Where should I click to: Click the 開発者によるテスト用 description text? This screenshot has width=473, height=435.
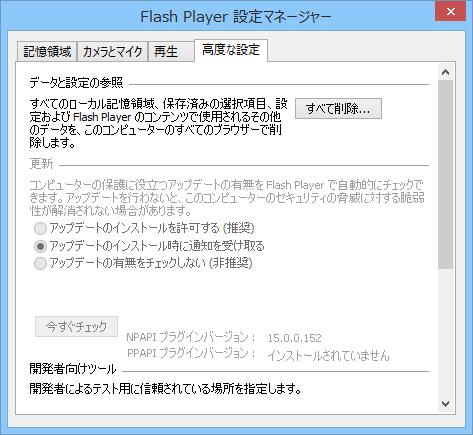pyautogui.click(x=165, y=389)
